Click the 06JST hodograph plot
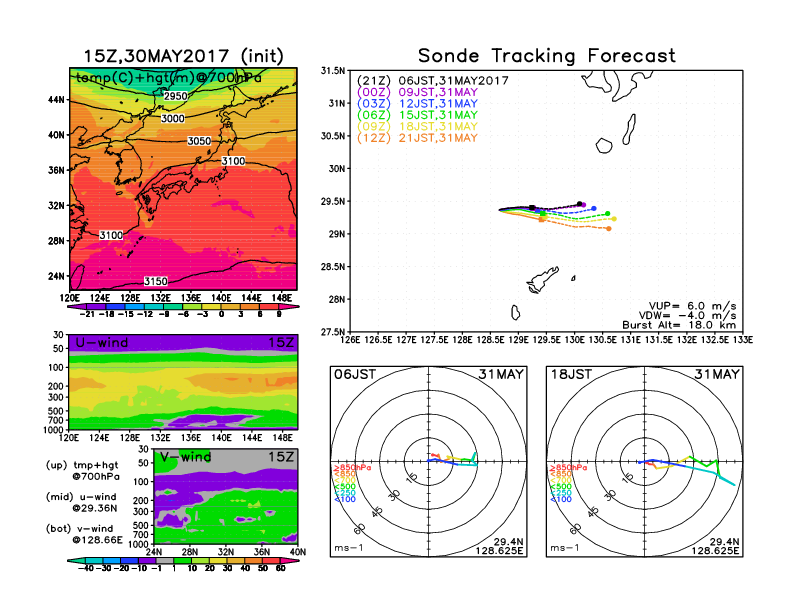The width and height of the screenshot is (792, 612). 429,461
